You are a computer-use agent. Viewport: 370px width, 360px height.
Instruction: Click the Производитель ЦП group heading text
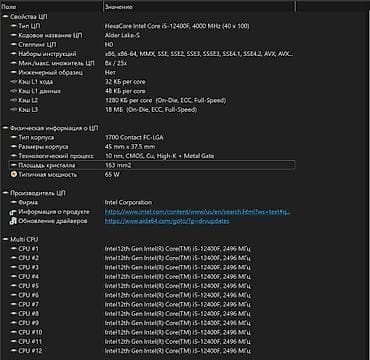pos(38,193)
